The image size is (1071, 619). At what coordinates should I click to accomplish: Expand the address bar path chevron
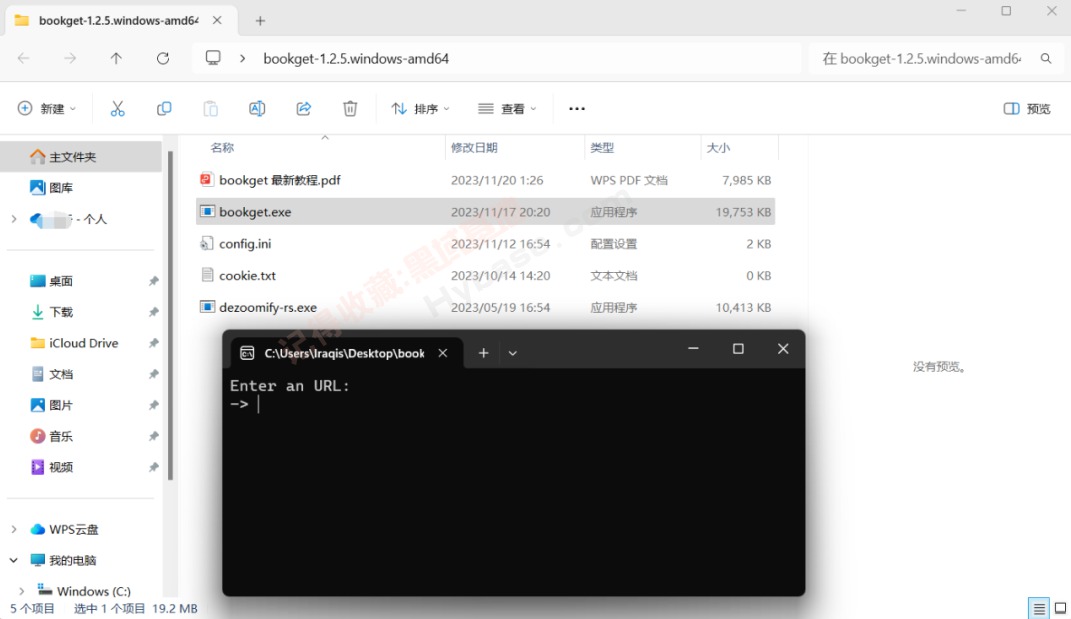(242, 59)
